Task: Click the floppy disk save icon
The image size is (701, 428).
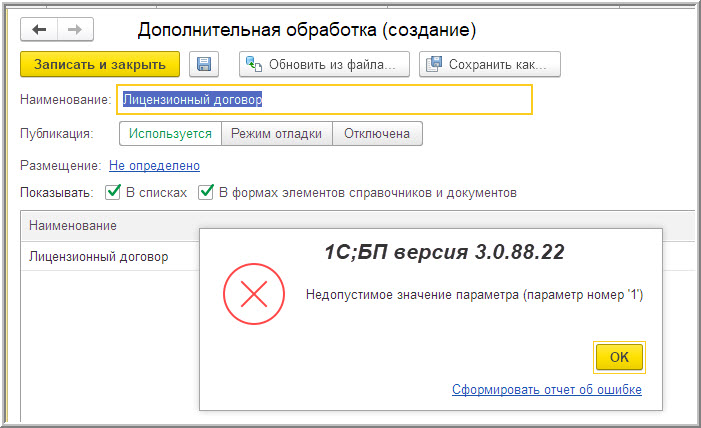Action: pos(204,64)
